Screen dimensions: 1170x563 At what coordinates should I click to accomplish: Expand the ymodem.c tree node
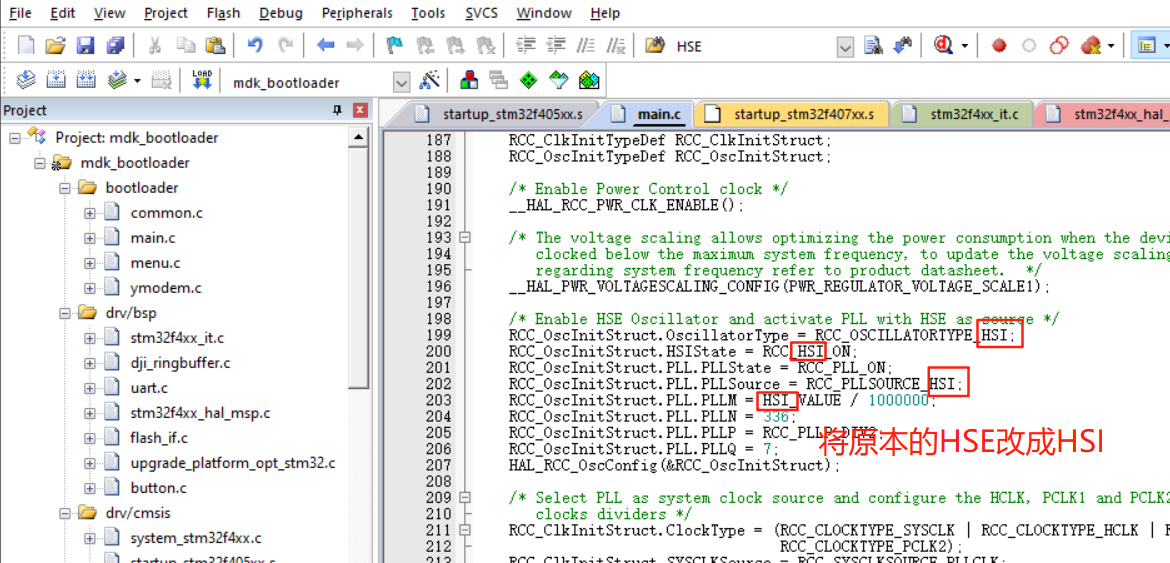(x=90, y=288)
